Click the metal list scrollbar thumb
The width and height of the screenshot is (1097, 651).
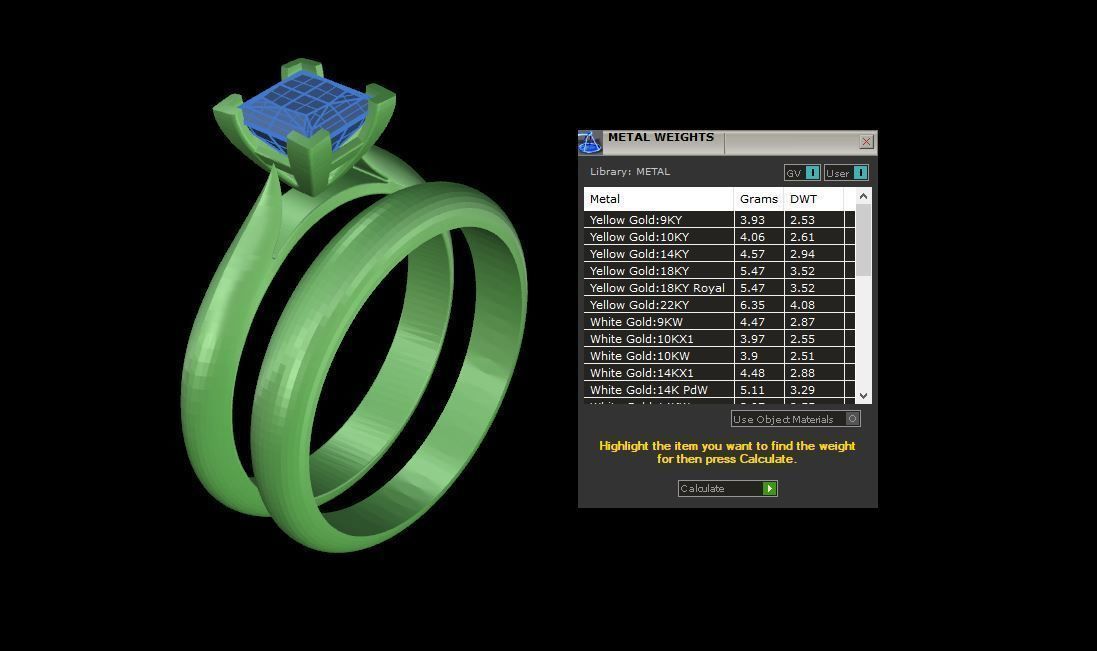(863, 240)
